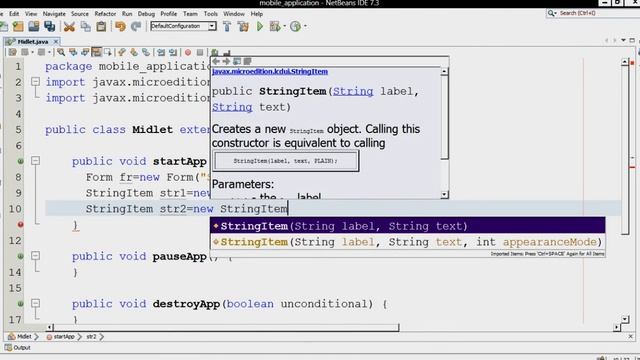Image resolution: width=640 pixels, height=360 pixels.
Task: Click the Profile Project icon
Action: (295, 27)
